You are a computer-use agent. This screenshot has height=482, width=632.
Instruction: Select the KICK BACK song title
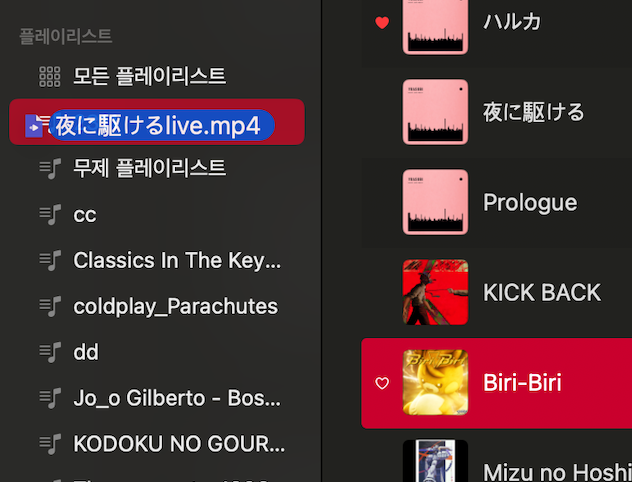click(542, 292)
